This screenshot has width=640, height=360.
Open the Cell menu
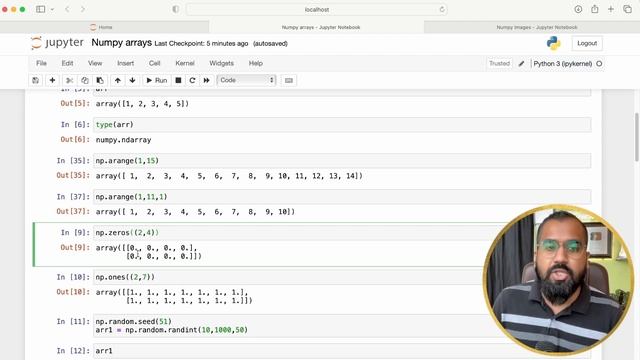pos(155,63)
